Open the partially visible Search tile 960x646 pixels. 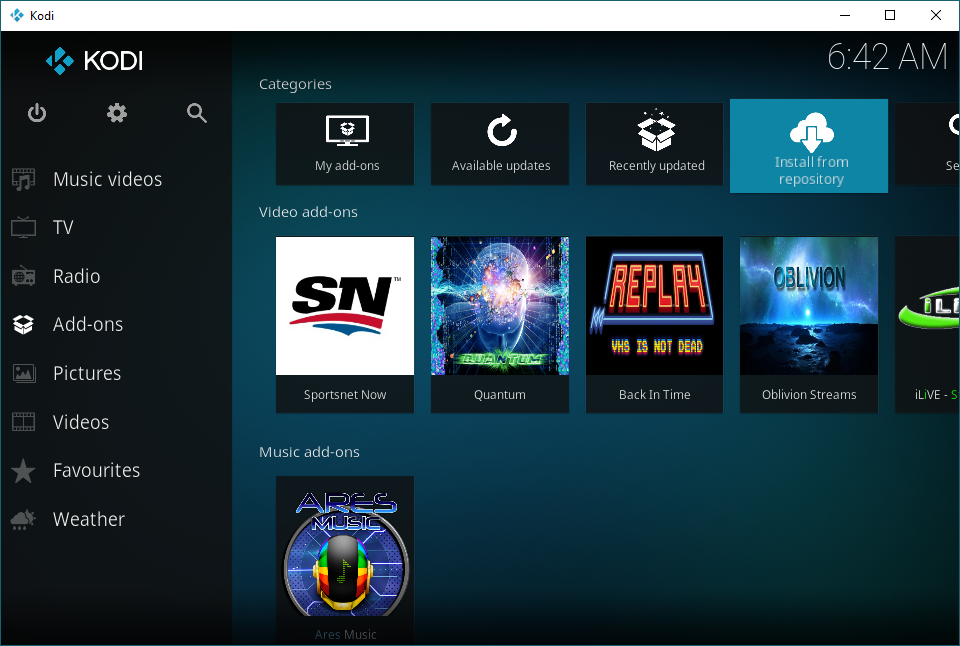point(927,144)
